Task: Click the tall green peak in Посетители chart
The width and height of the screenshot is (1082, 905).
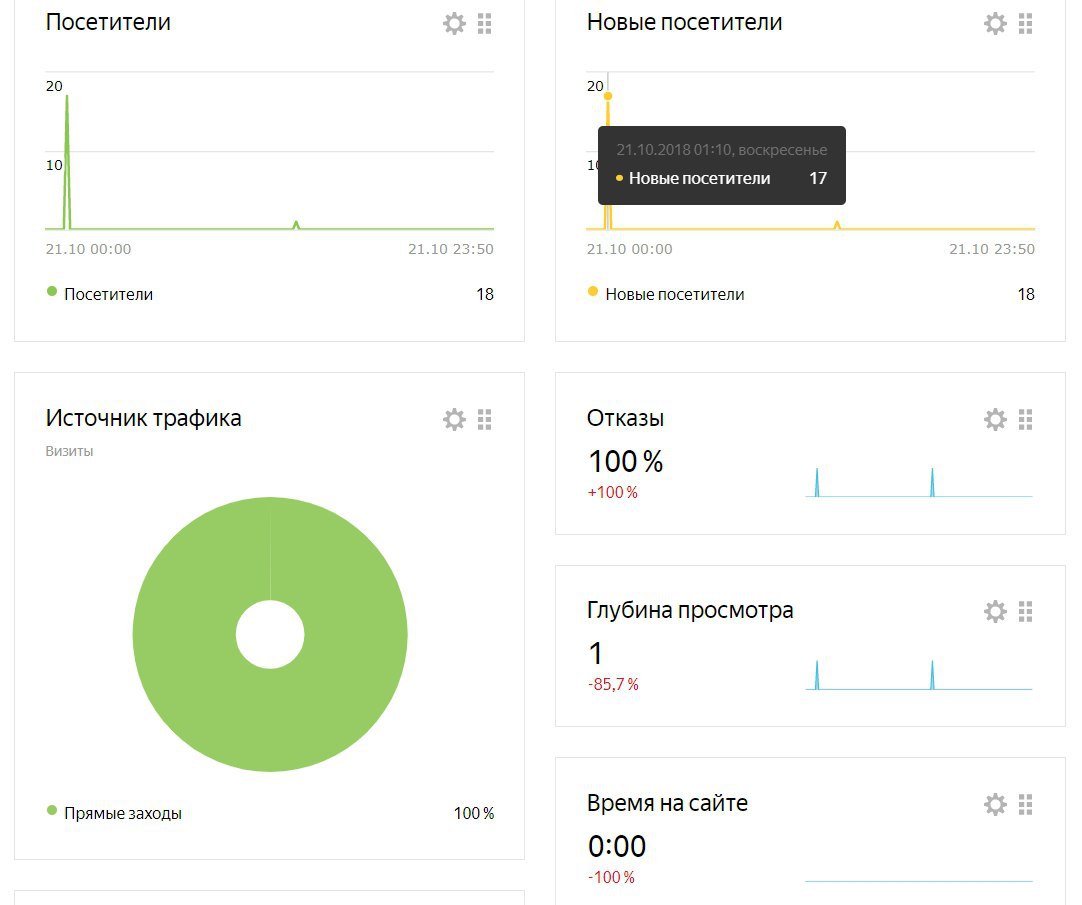Action: coord(67,162)
